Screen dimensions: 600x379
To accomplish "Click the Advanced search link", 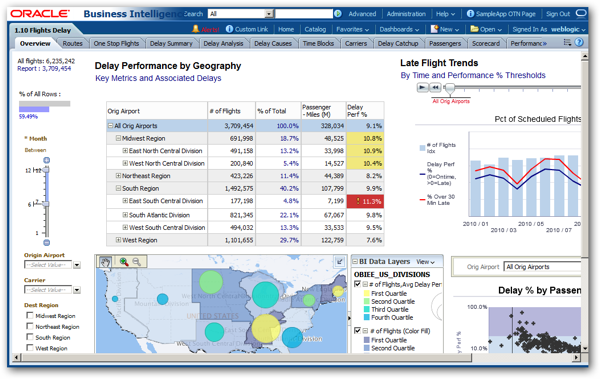I will [x=362, y=14].
